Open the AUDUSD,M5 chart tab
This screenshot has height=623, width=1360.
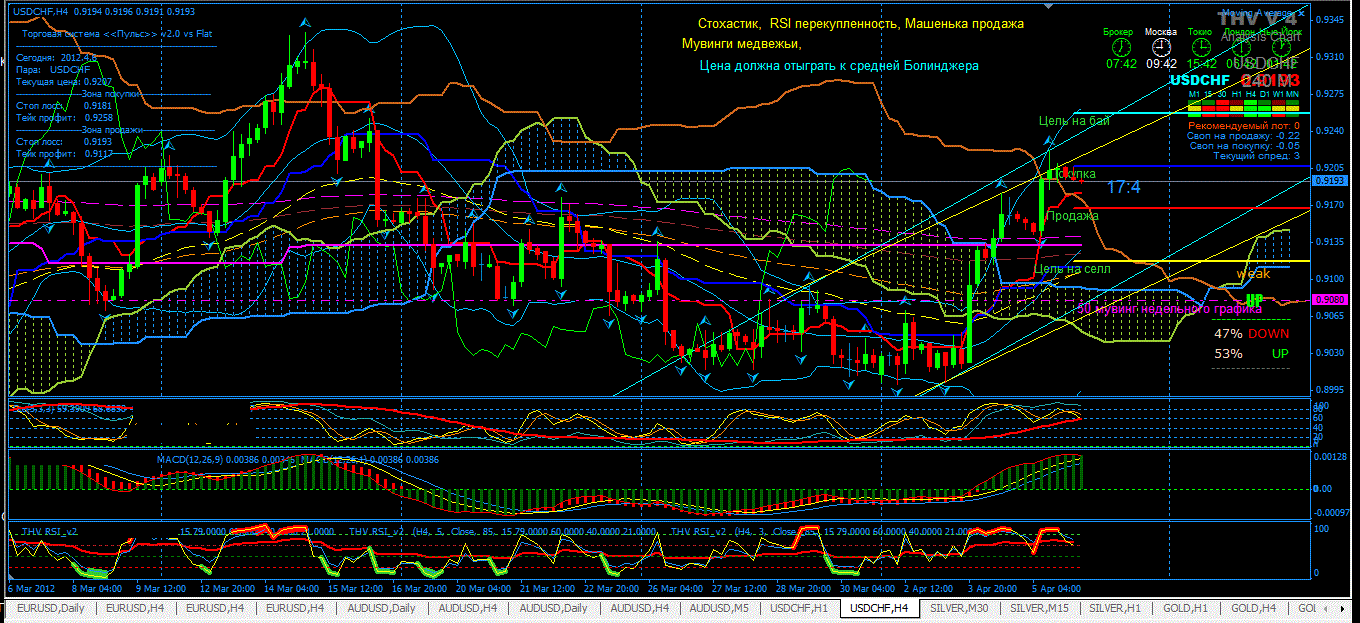point(717,608)
